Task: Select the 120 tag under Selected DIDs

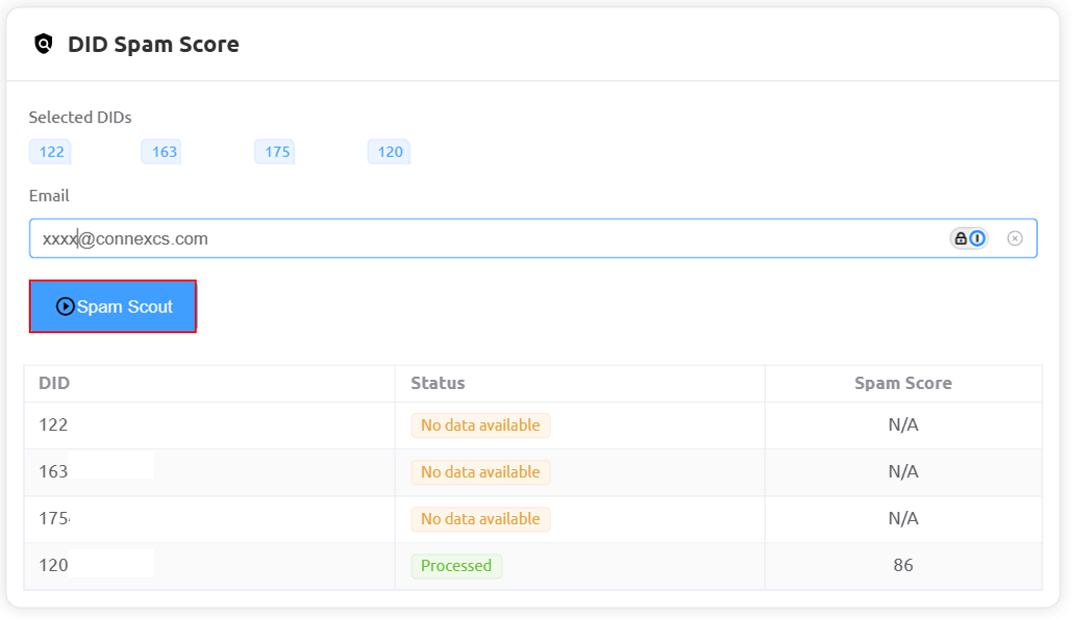Action: click(x=389, y=151)
